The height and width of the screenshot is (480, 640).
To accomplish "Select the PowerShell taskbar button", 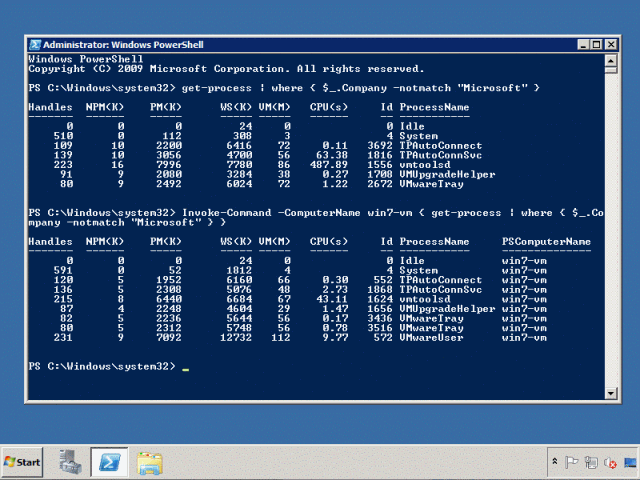I will click(x=109, y=462).
